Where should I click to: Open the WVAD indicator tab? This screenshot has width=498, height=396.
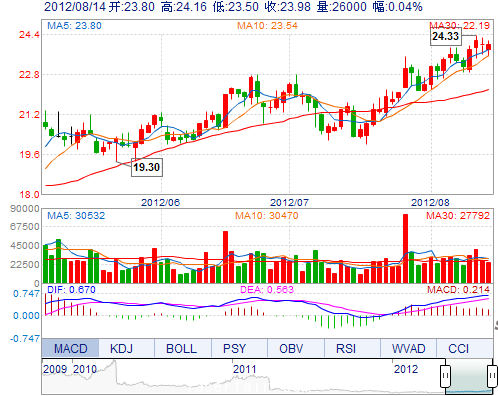409,349
